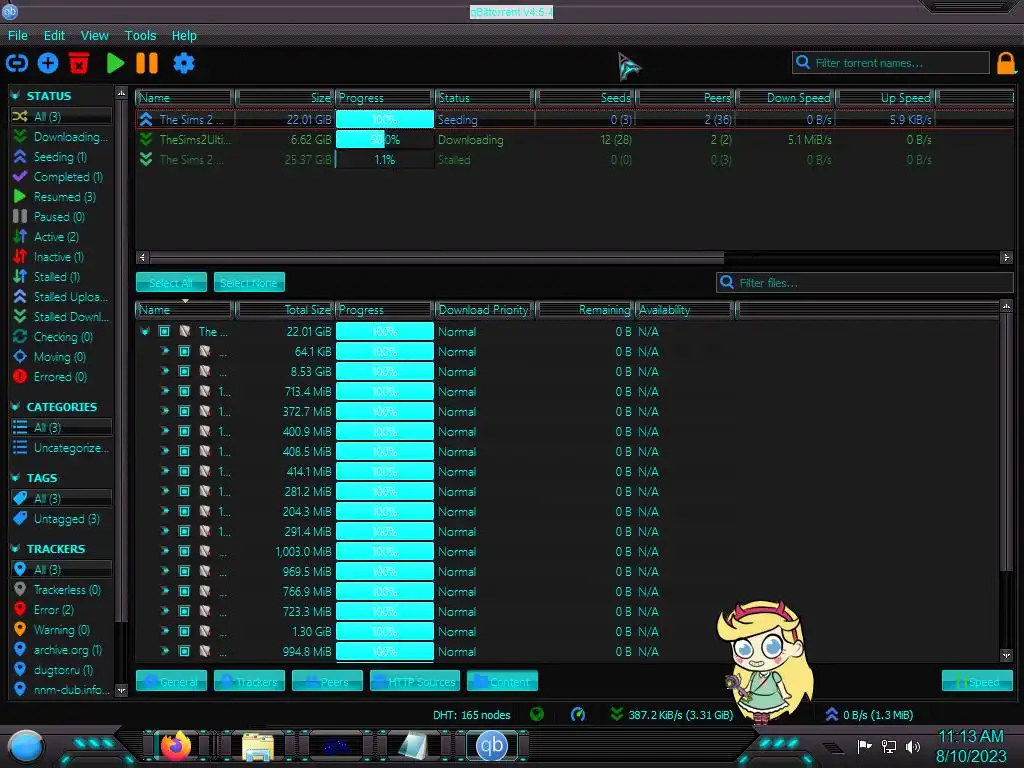The image size is (1024, 768).
Task: Collapse the STATUS sidebar section
Action: pos(16,95)
